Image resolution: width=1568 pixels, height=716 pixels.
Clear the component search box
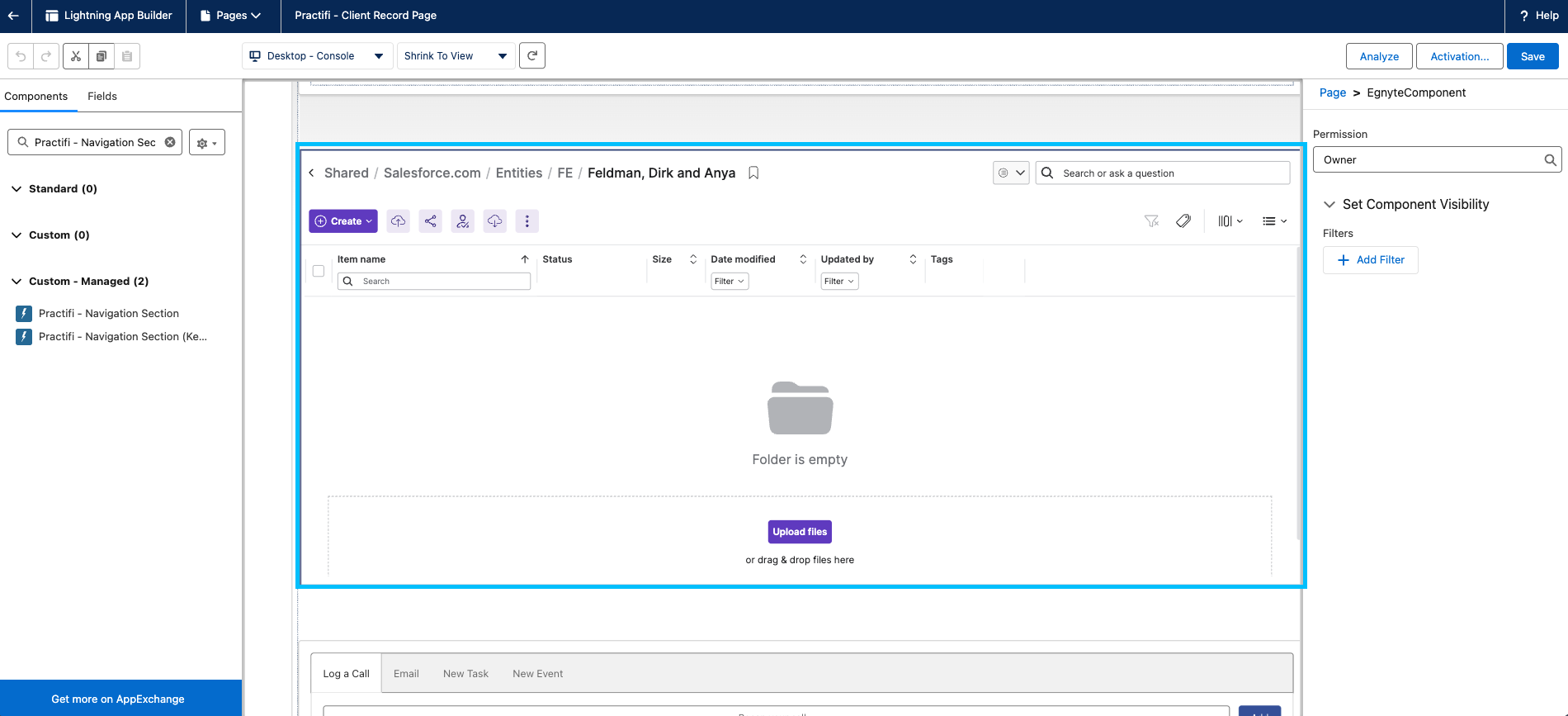[170, 142]
